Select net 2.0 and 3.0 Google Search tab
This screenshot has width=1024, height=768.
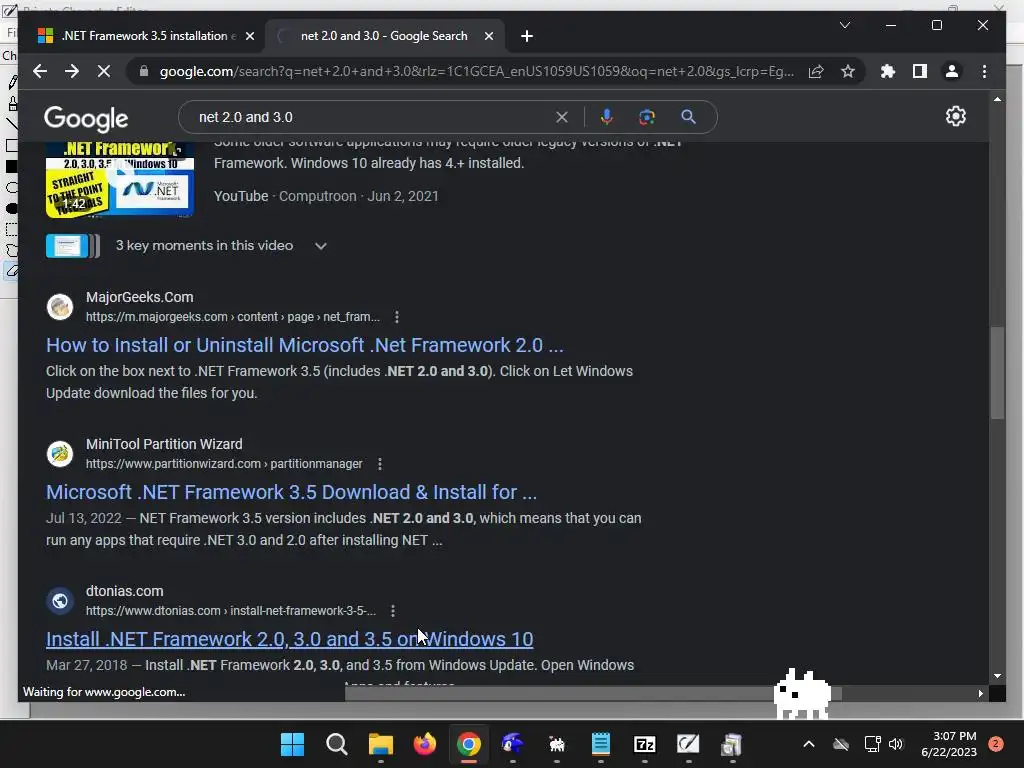(384, 36)
